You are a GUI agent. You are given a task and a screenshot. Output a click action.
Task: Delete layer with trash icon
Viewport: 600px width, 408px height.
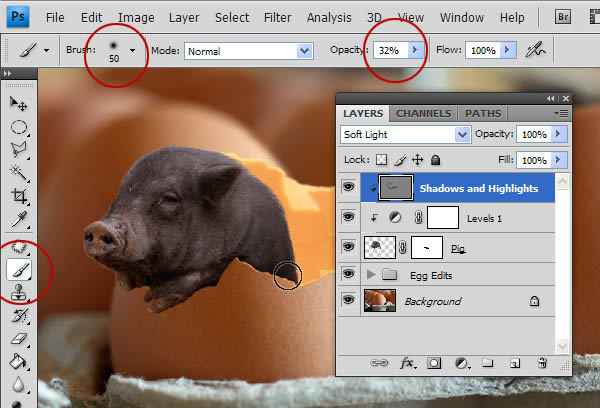click(x=542, y=362)
